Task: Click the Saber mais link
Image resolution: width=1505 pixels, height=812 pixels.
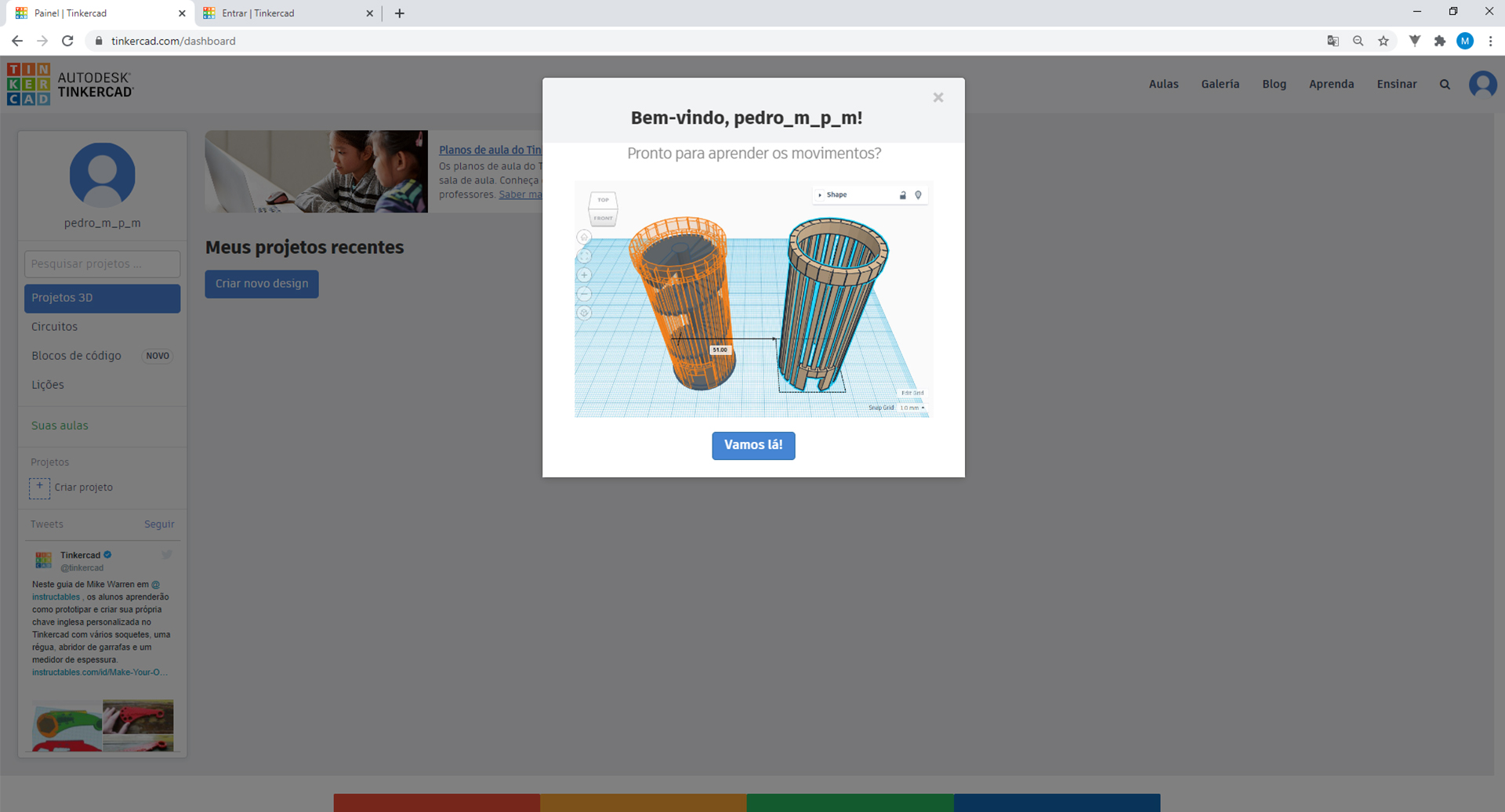Action: pyautogui.click(x=520, y=194)
